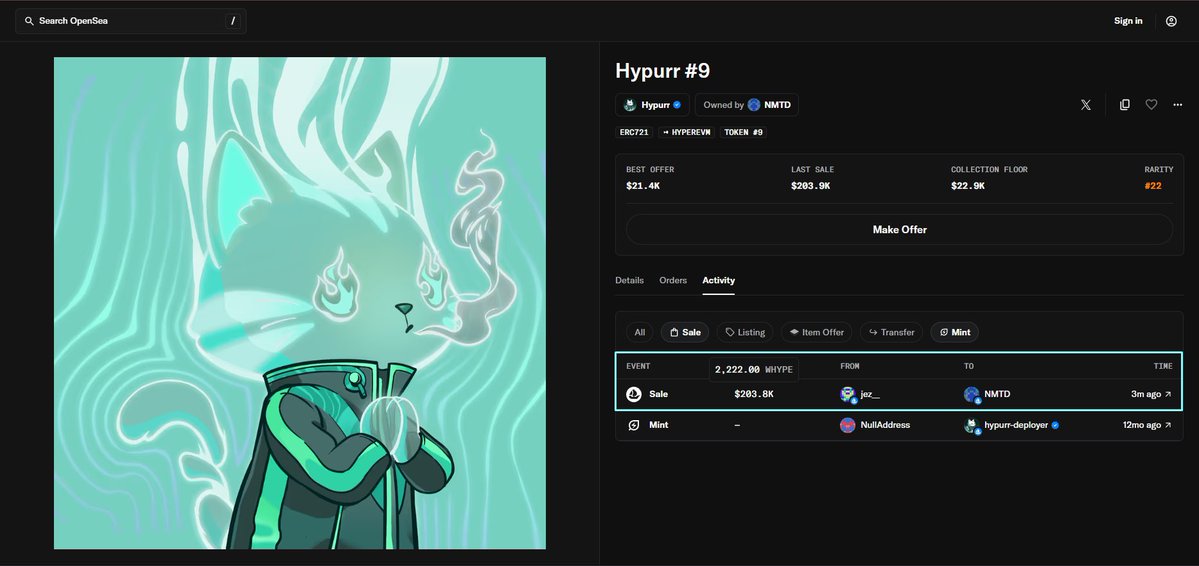Select the Activity tab

(719, 280)
